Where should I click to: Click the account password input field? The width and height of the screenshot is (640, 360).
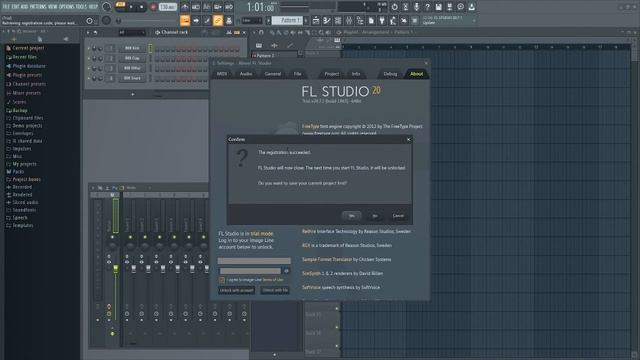tap(250, 271)
